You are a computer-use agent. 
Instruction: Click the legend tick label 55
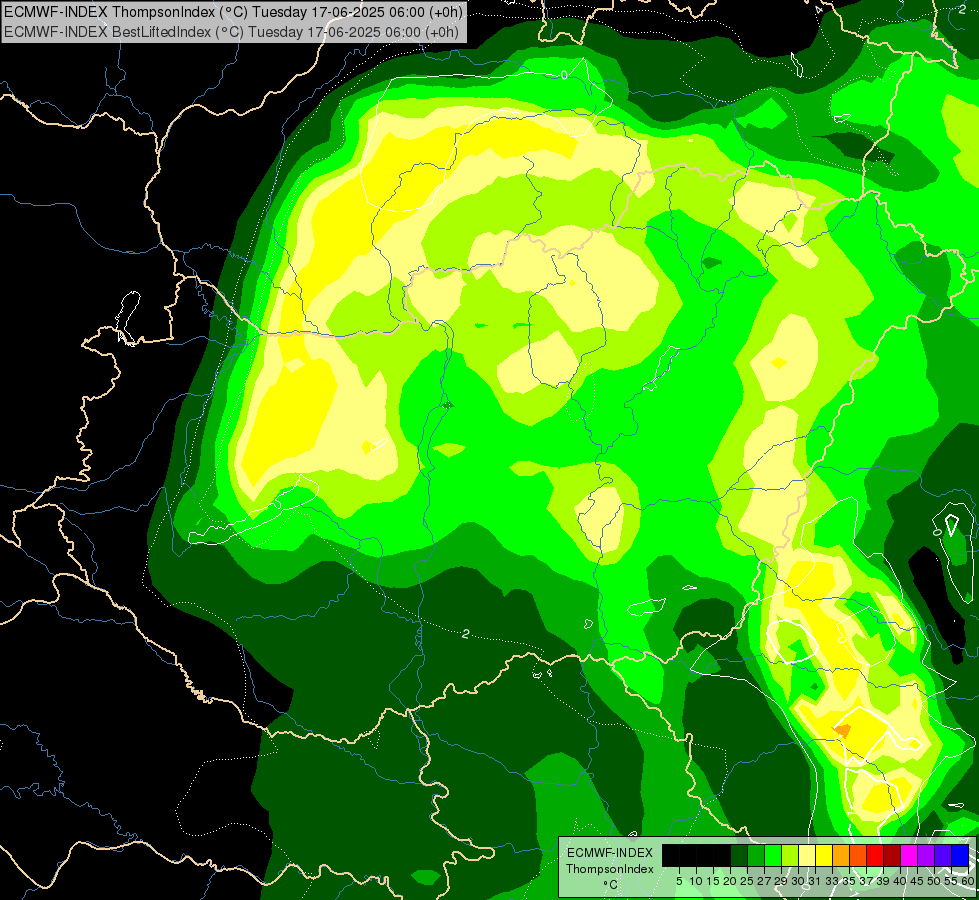(x=950, y=881)
